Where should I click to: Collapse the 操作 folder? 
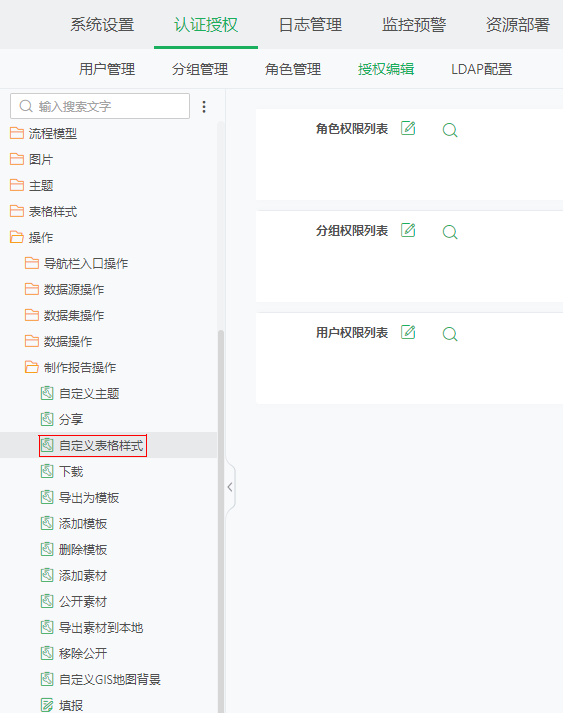17,237
